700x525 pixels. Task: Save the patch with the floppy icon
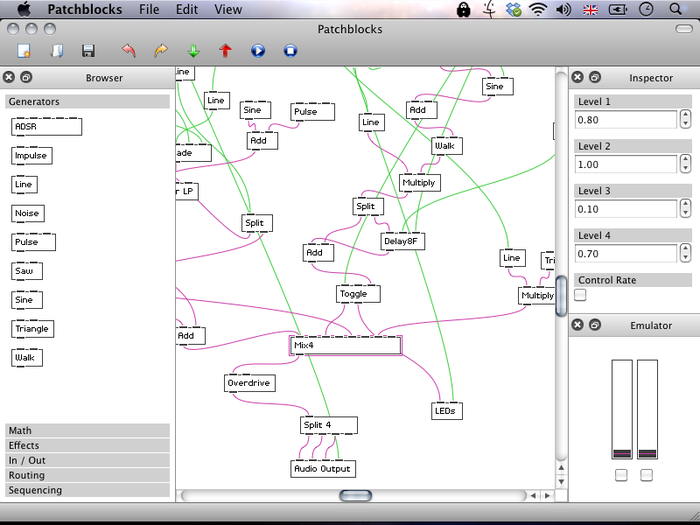(x=88, y=50)
